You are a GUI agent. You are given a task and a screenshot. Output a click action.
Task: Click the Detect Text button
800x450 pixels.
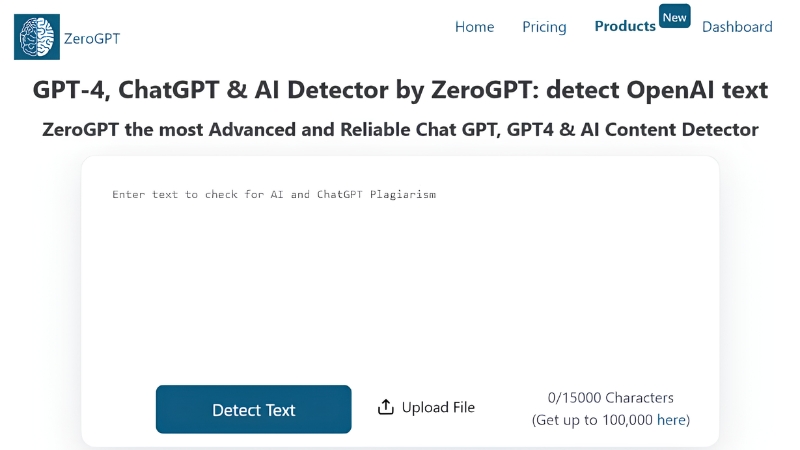click(254, 409)
